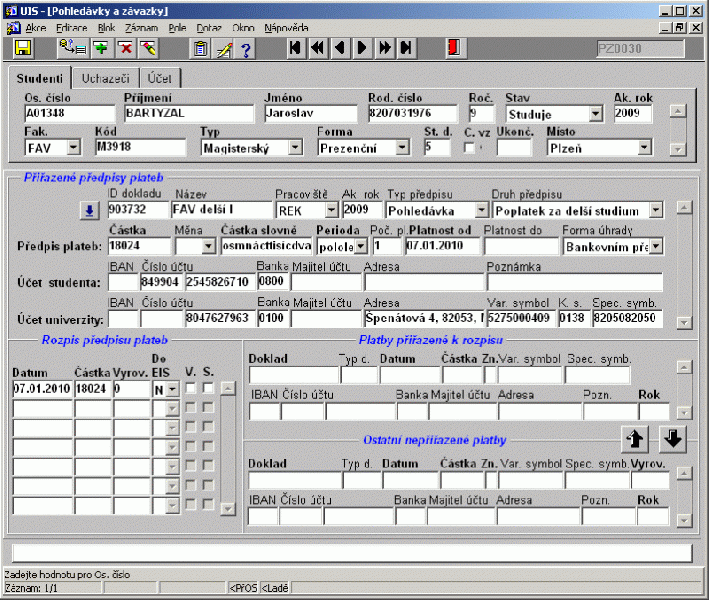Open the Forma úhrady dropdown
The width and height of the screenshot is (709, 600).
click(656, 246)
